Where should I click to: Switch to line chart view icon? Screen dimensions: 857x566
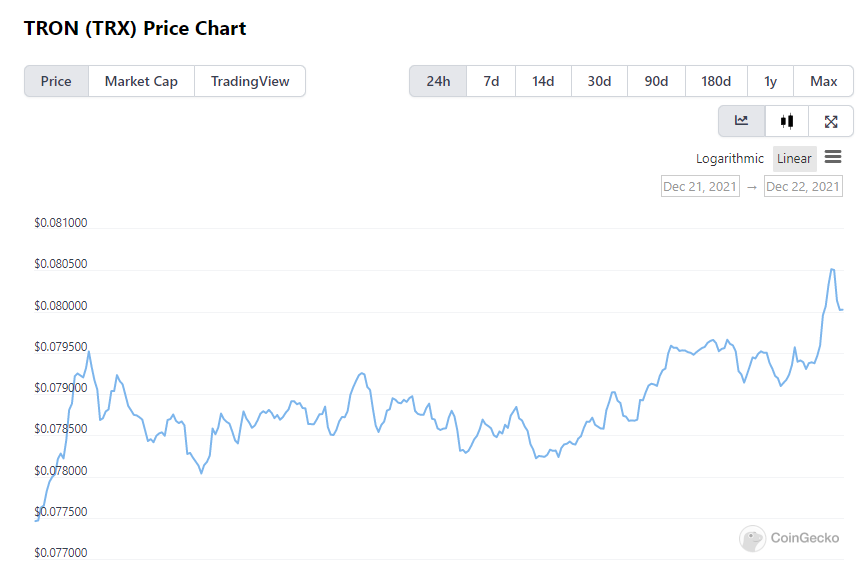(x=741, y=121)
